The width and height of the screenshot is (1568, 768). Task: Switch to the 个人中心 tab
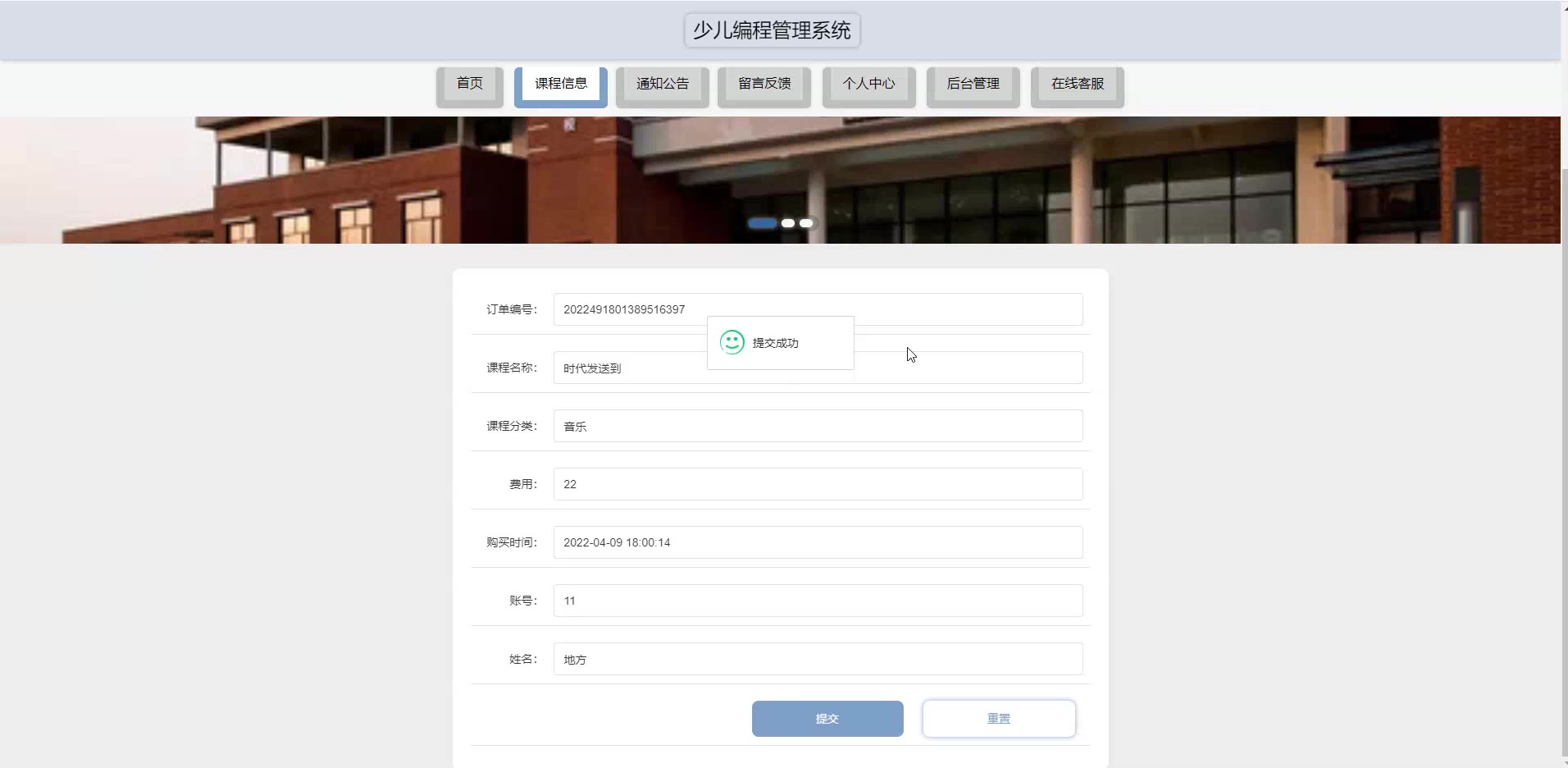pyautogui.click(x=869, y=86)
